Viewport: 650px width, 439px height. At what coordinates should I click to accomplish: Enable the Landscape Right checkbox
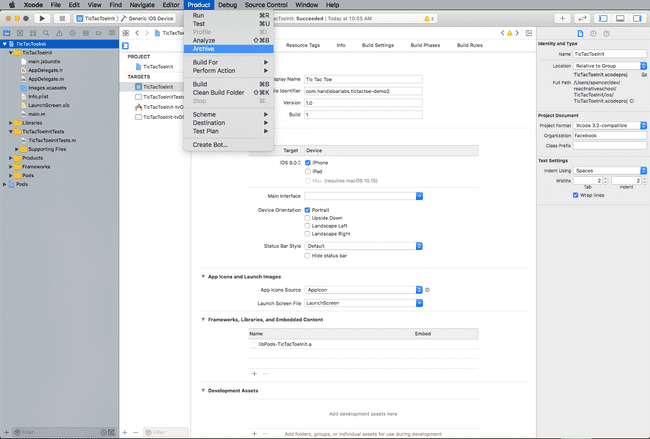pyautogui.click(x=307, y=234)
